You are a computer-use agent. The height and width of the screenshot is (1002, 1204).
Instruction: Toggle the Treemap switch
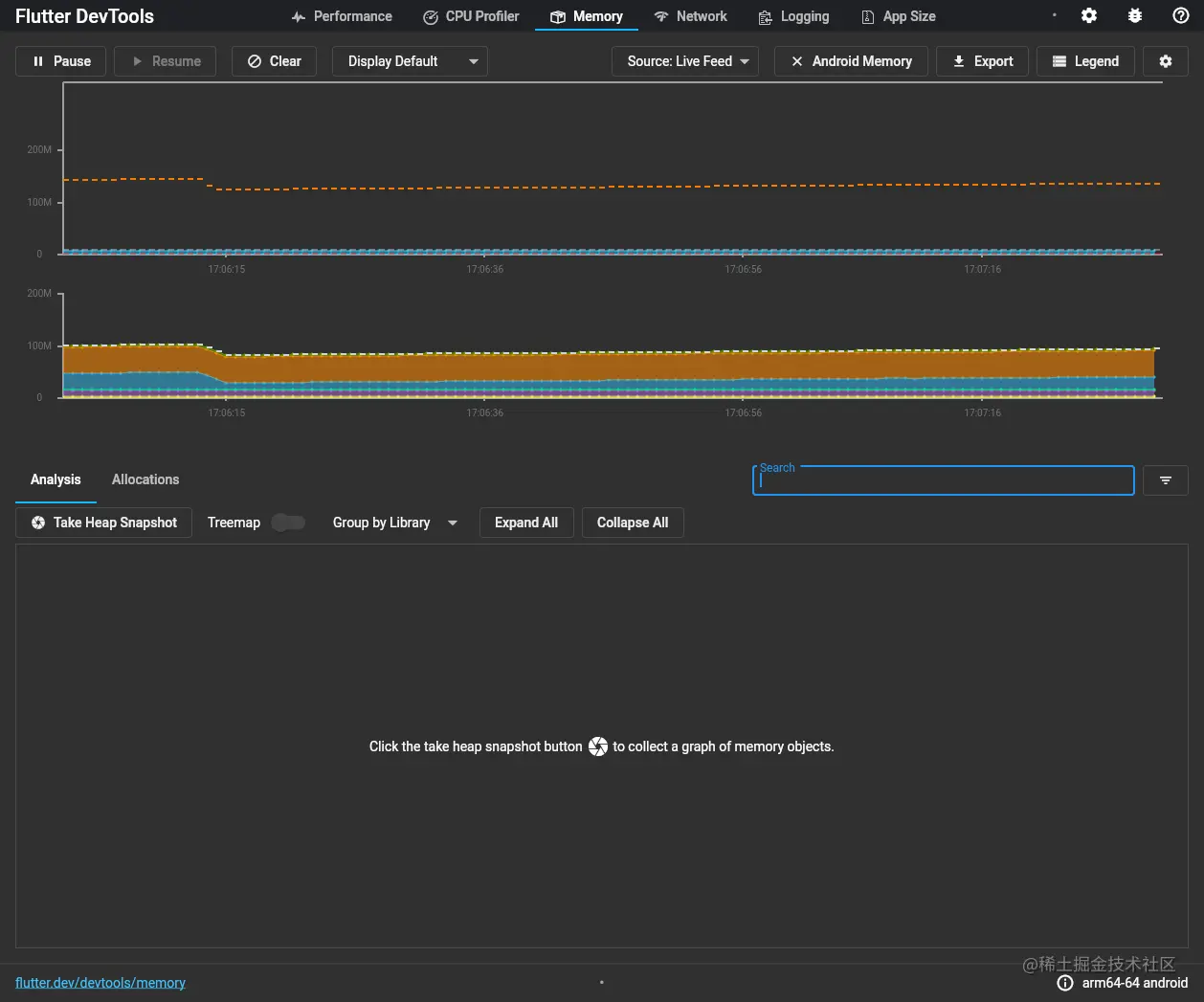tap(288, 523)
